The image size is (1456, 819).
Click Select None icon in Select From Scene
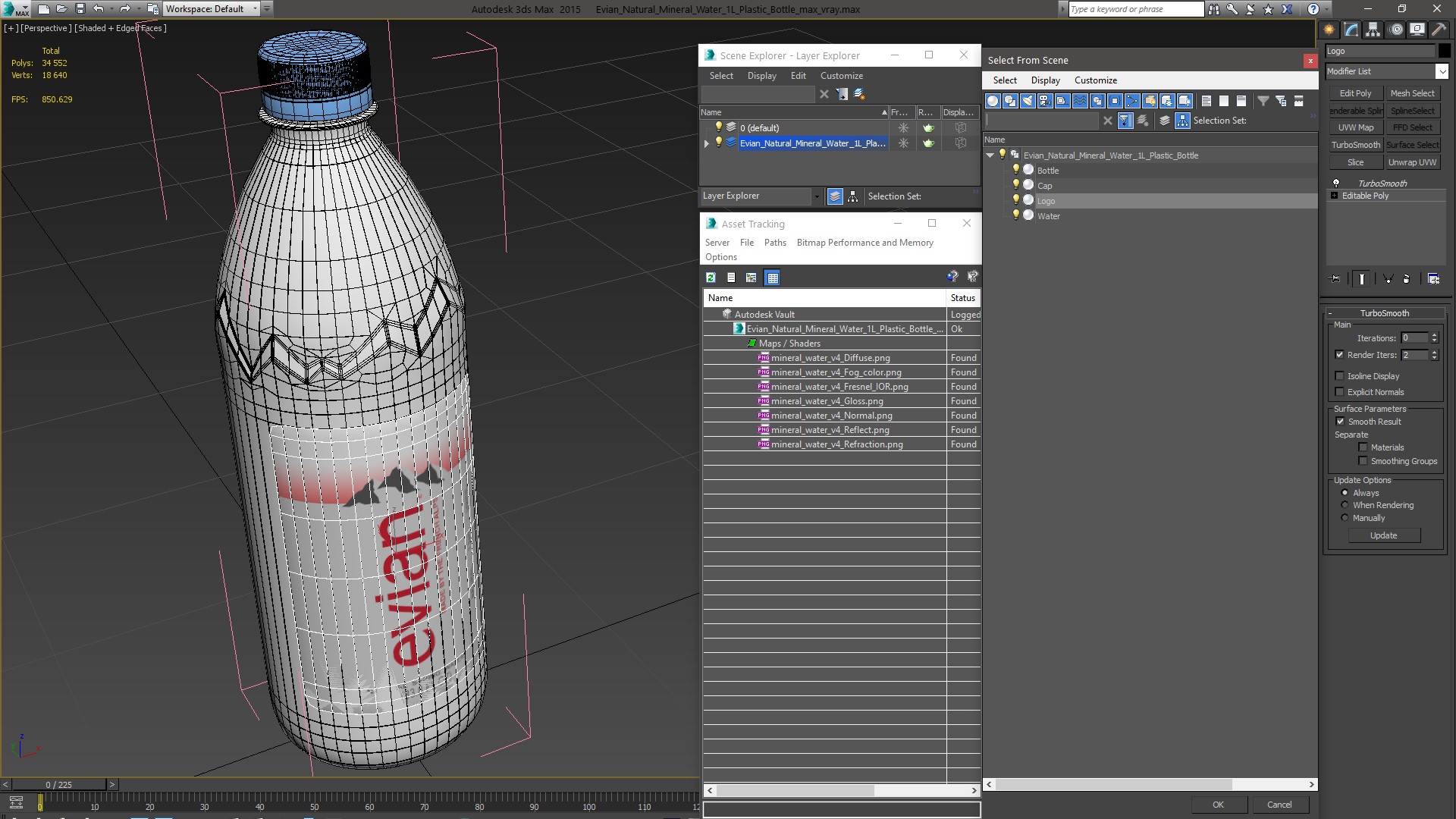click(x=1224, y=101)
